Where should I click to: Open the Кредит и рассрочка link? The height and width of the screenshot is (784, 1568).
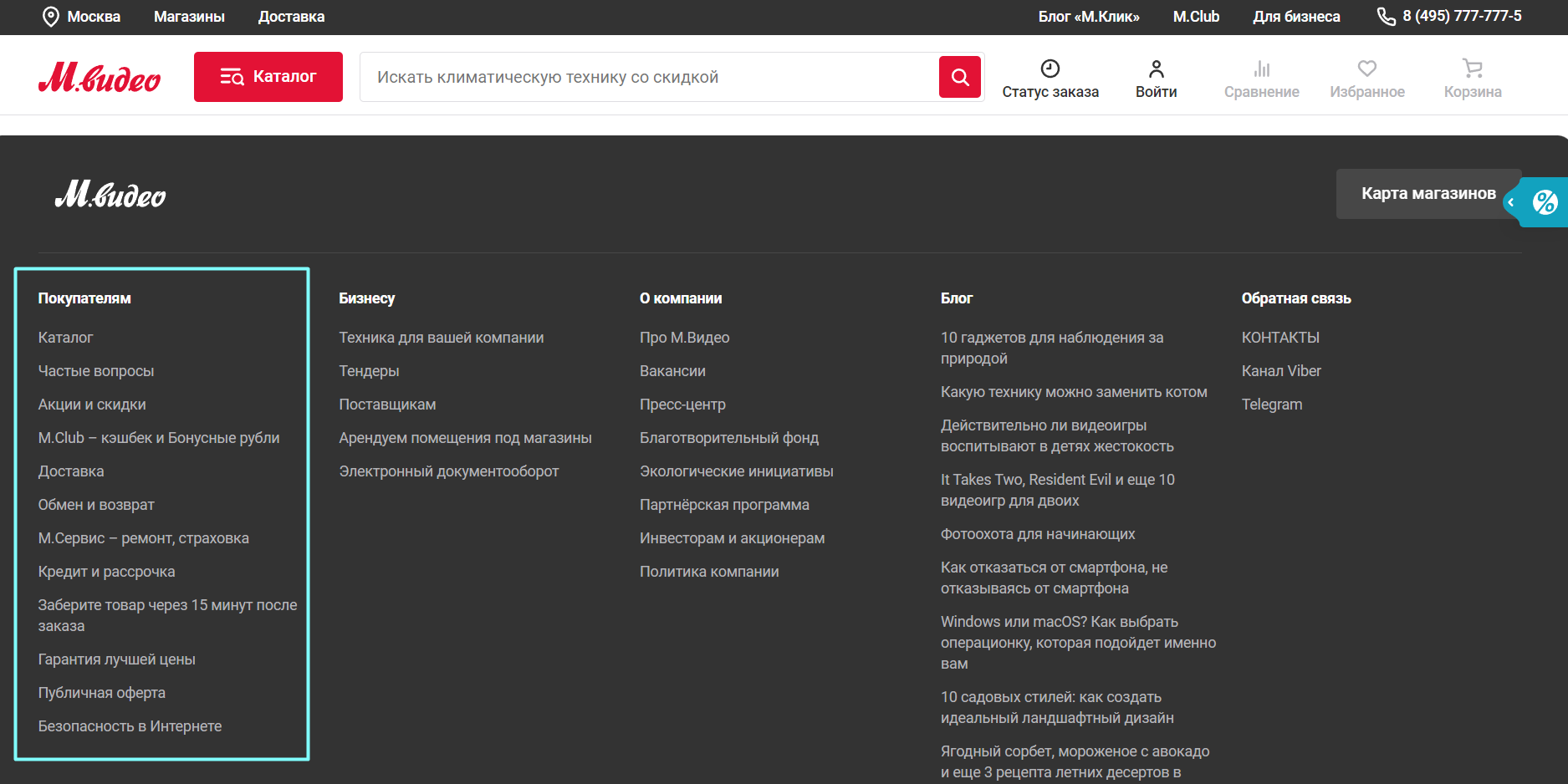[107, 572]
